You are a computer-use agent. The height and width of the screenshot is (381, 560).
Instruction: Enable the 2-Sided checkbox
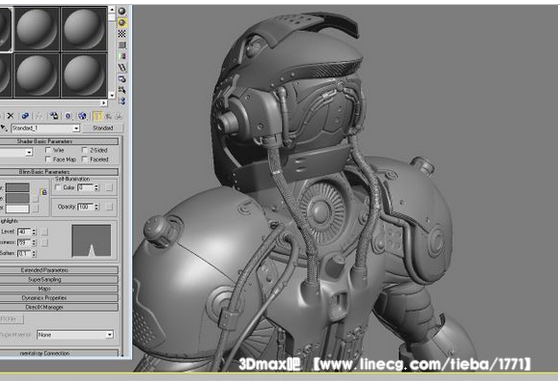(x=85, y=150)
